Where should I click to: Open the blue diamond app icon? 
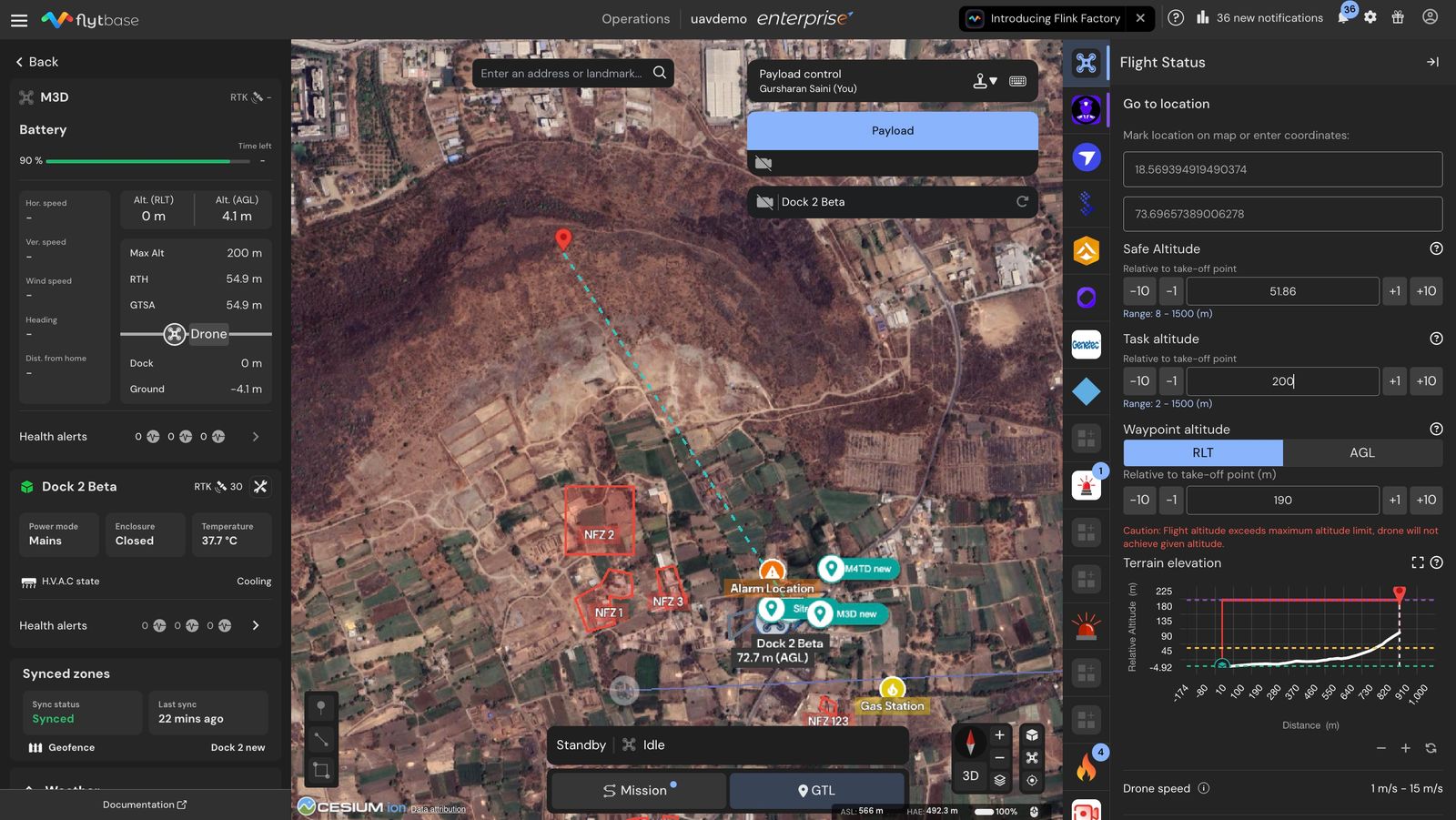1087,392
